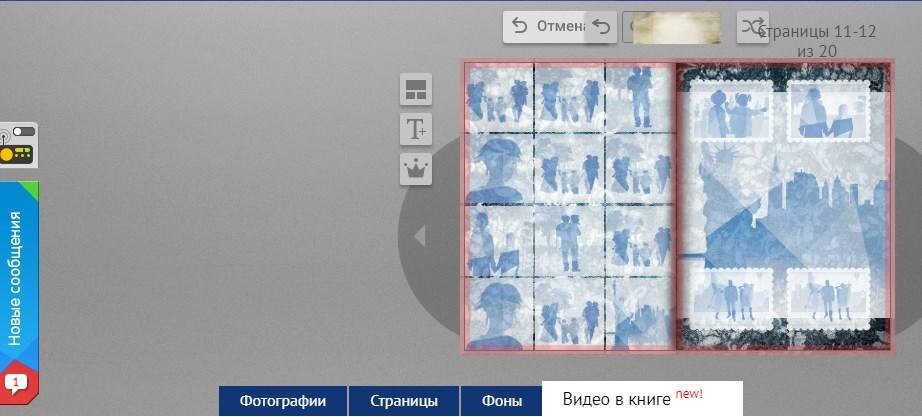
Task: Open the Фоны backgrounds tab
Action: pyautogui.click(x=501, y=401)
